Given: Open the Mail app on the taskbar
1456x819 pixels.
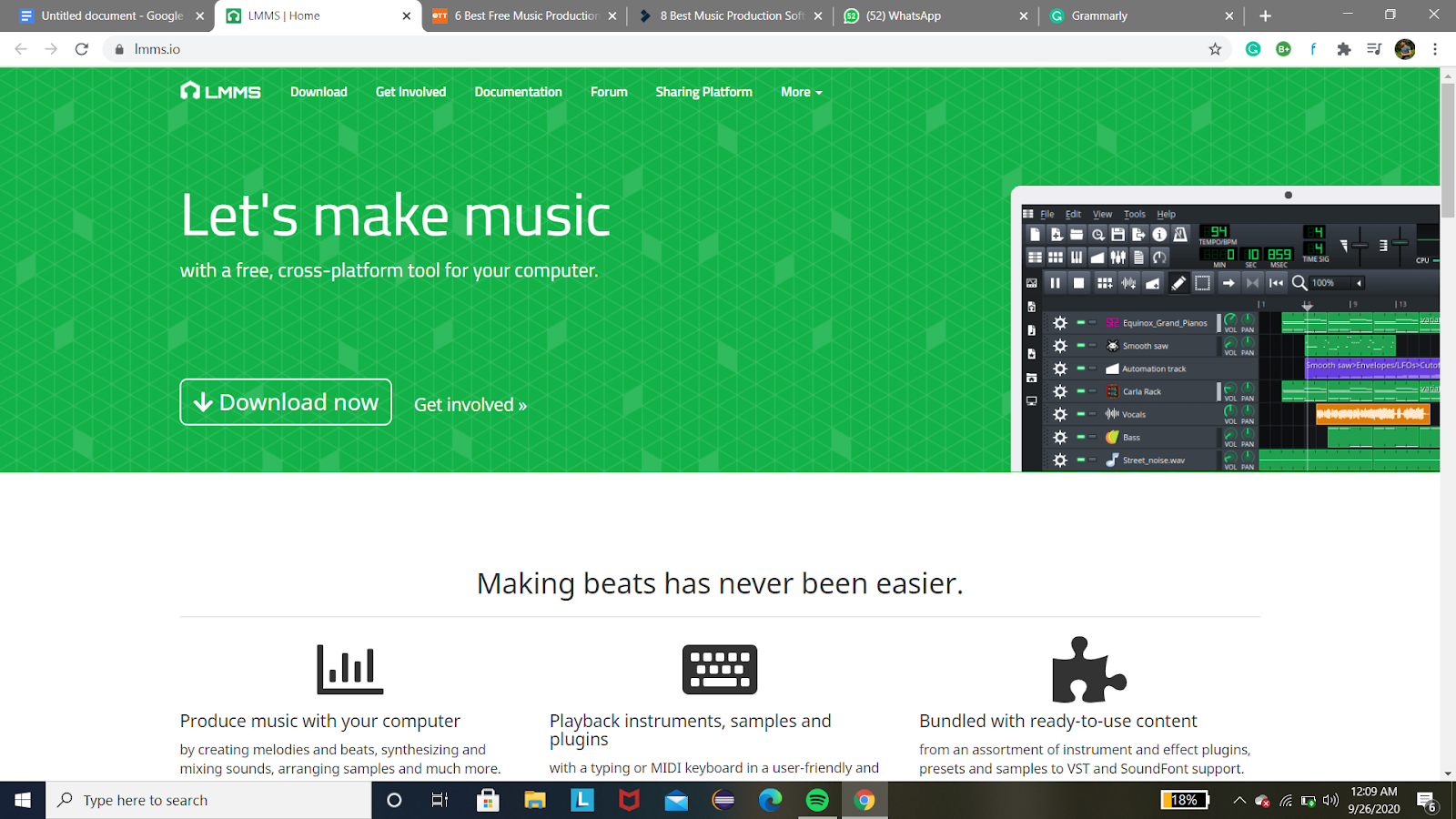Looking at the screenshot, I should (x=676, y=800).
